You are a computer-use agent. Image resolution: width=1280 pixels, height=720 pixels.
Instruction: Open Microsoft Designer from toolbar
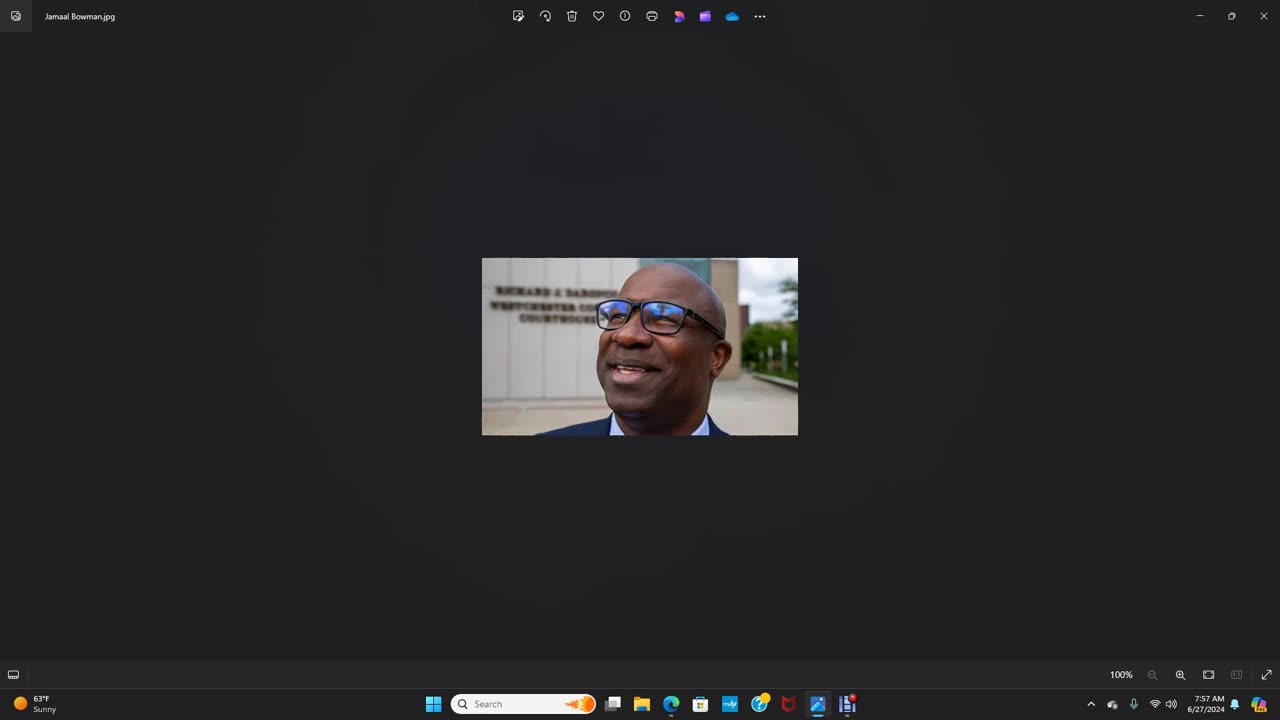(679, 16)
